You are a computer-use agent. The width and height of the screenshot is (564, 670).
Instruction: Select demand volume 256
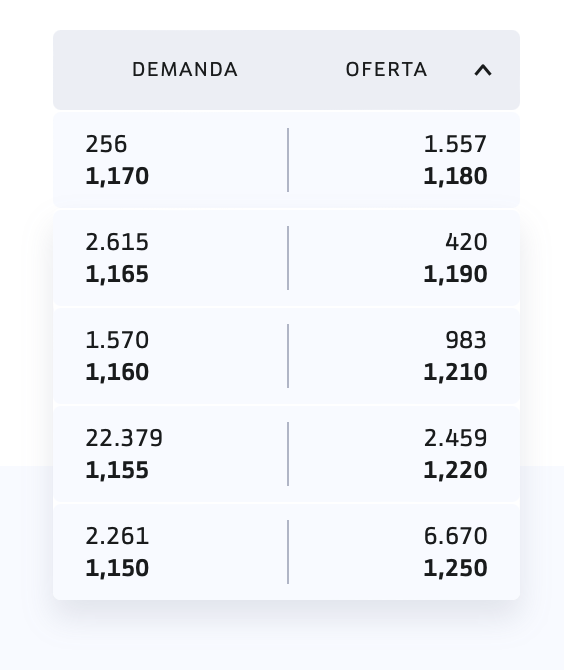tap(106, 144)
